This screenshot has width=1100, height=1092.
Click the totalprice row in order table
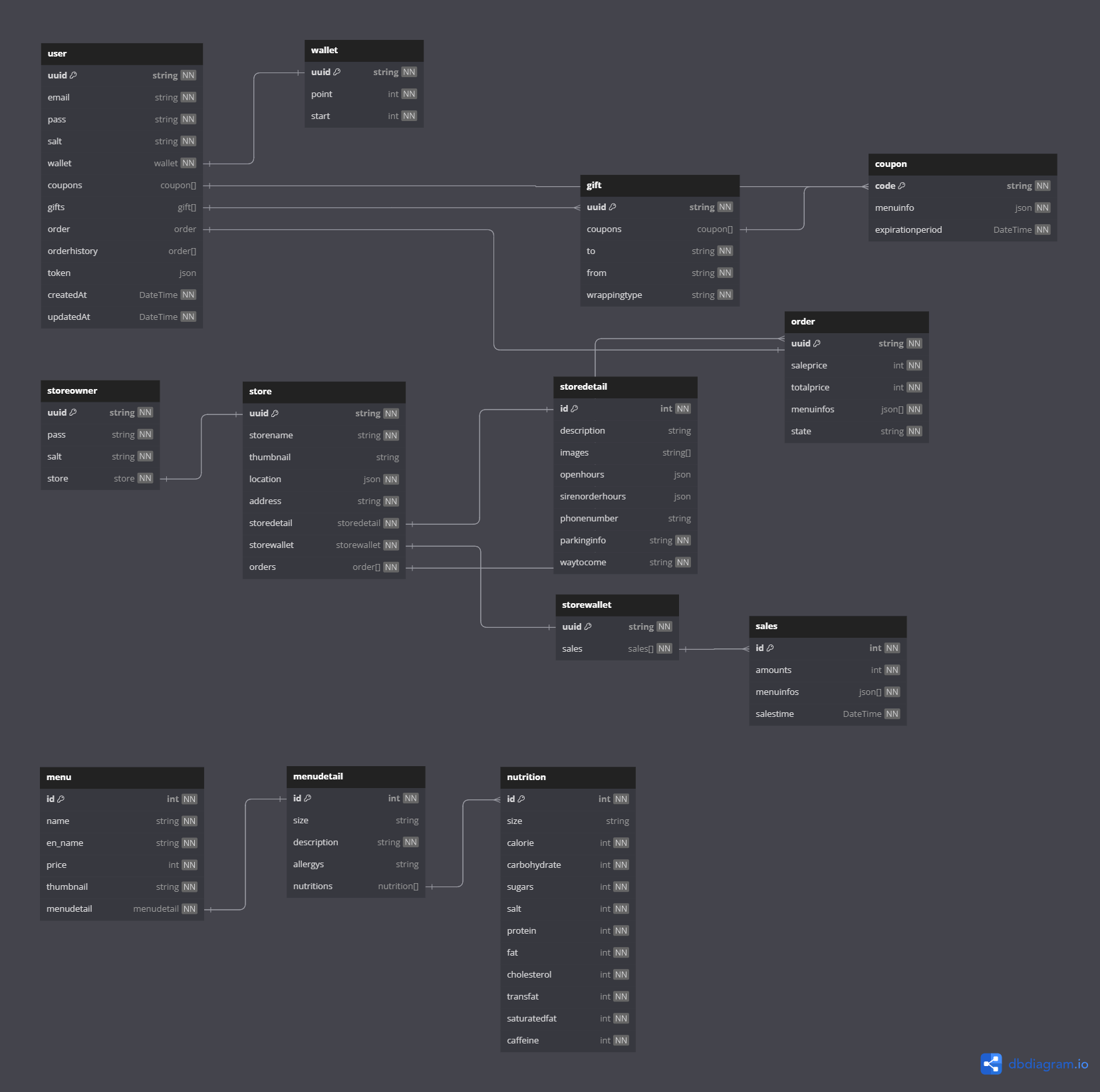pos(857,388)
